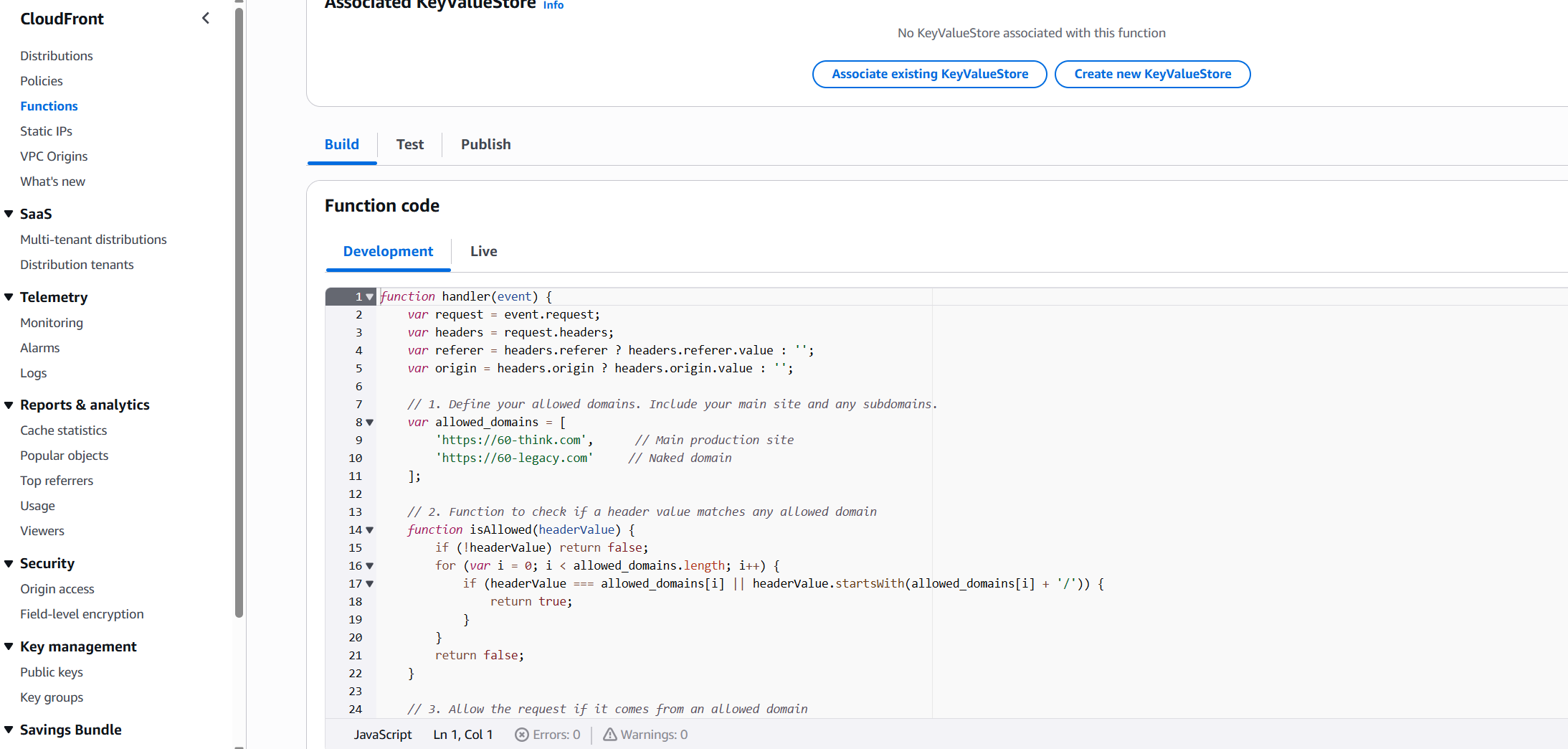Click Associate existing KeyValueStore button
The width and height of the screenshot is (1568, 749).
pos(929,74)
